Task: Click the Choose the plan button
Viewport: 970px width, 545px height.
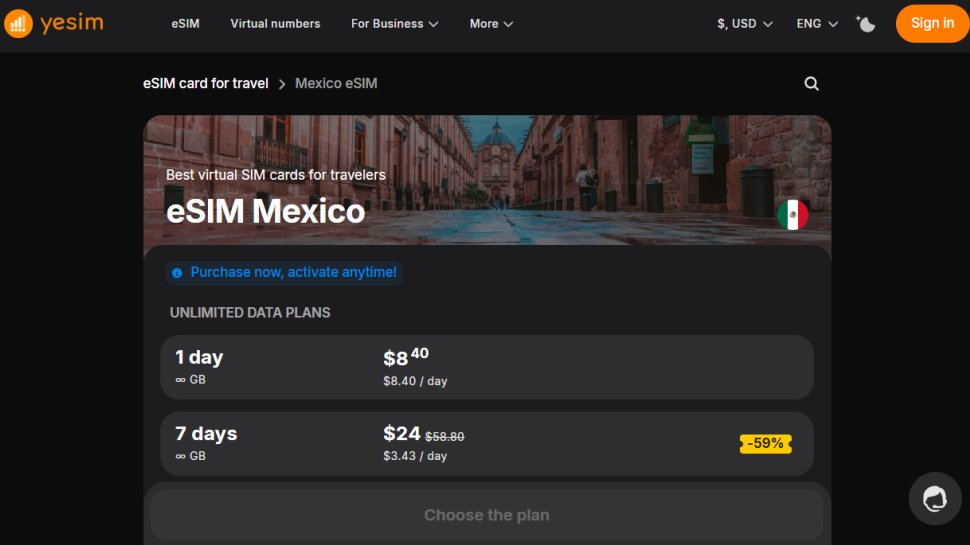Action: coord(486,515)
